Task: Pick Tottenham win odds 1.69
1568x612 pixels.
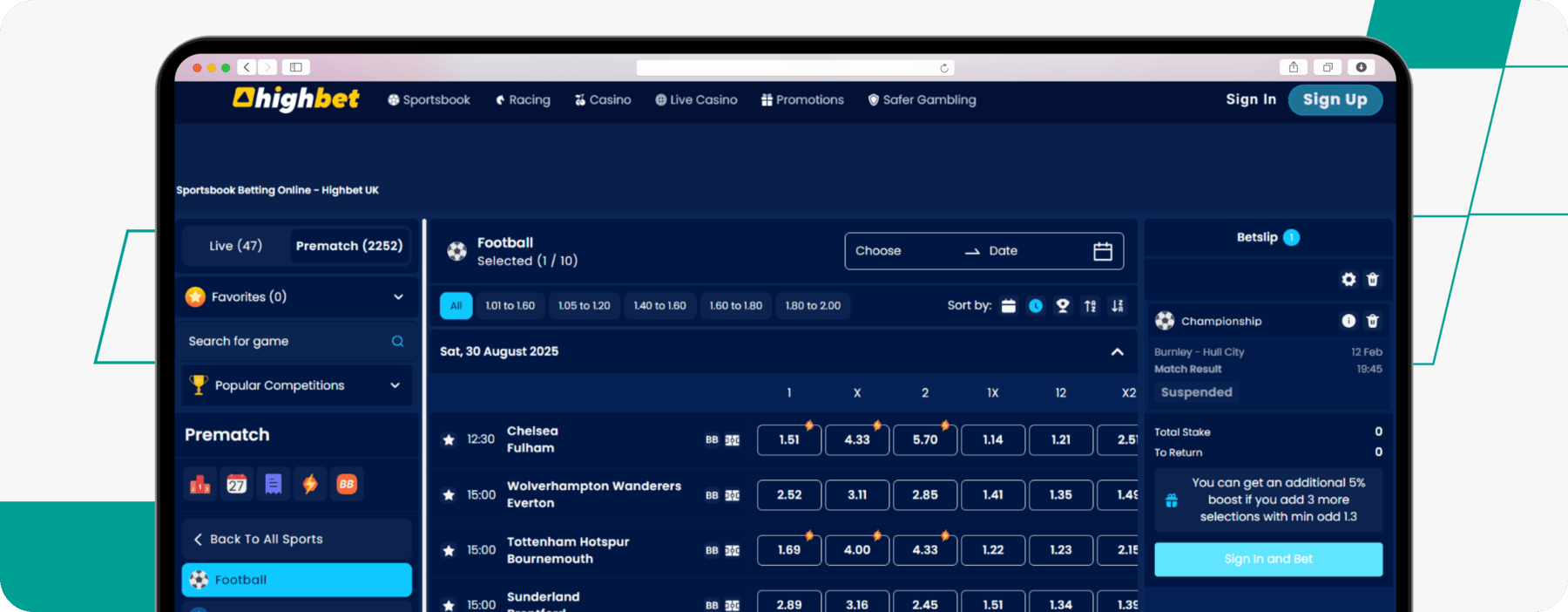Action: point(789,550)
